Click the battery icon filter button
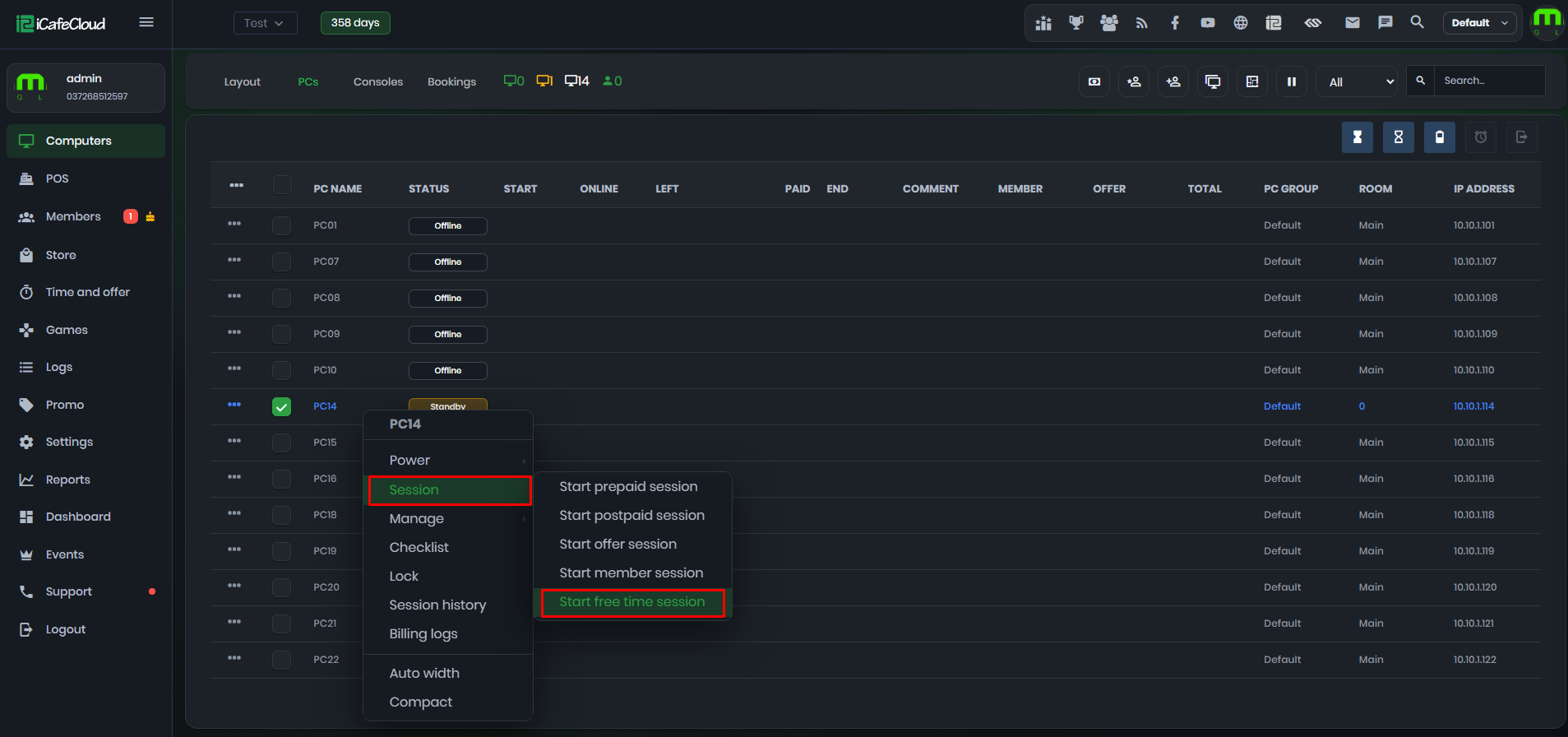Viewport: 1568px width, 737px height. click(1440, 137)
